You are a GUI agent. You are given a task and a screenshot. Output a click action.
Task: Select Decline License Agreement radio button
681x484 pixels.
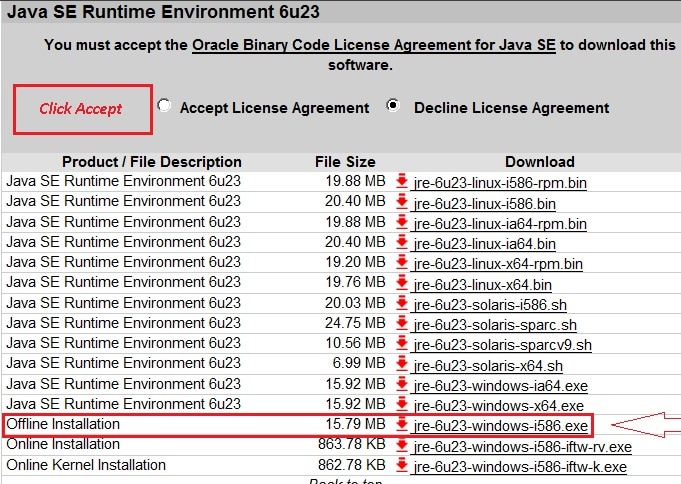tap(396, 106)
